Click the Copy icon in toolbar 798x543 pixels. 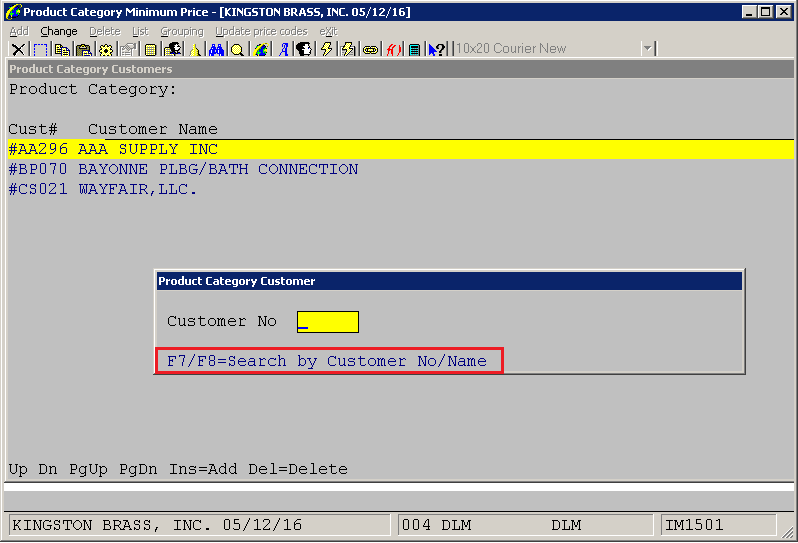(x=63, y=49)
